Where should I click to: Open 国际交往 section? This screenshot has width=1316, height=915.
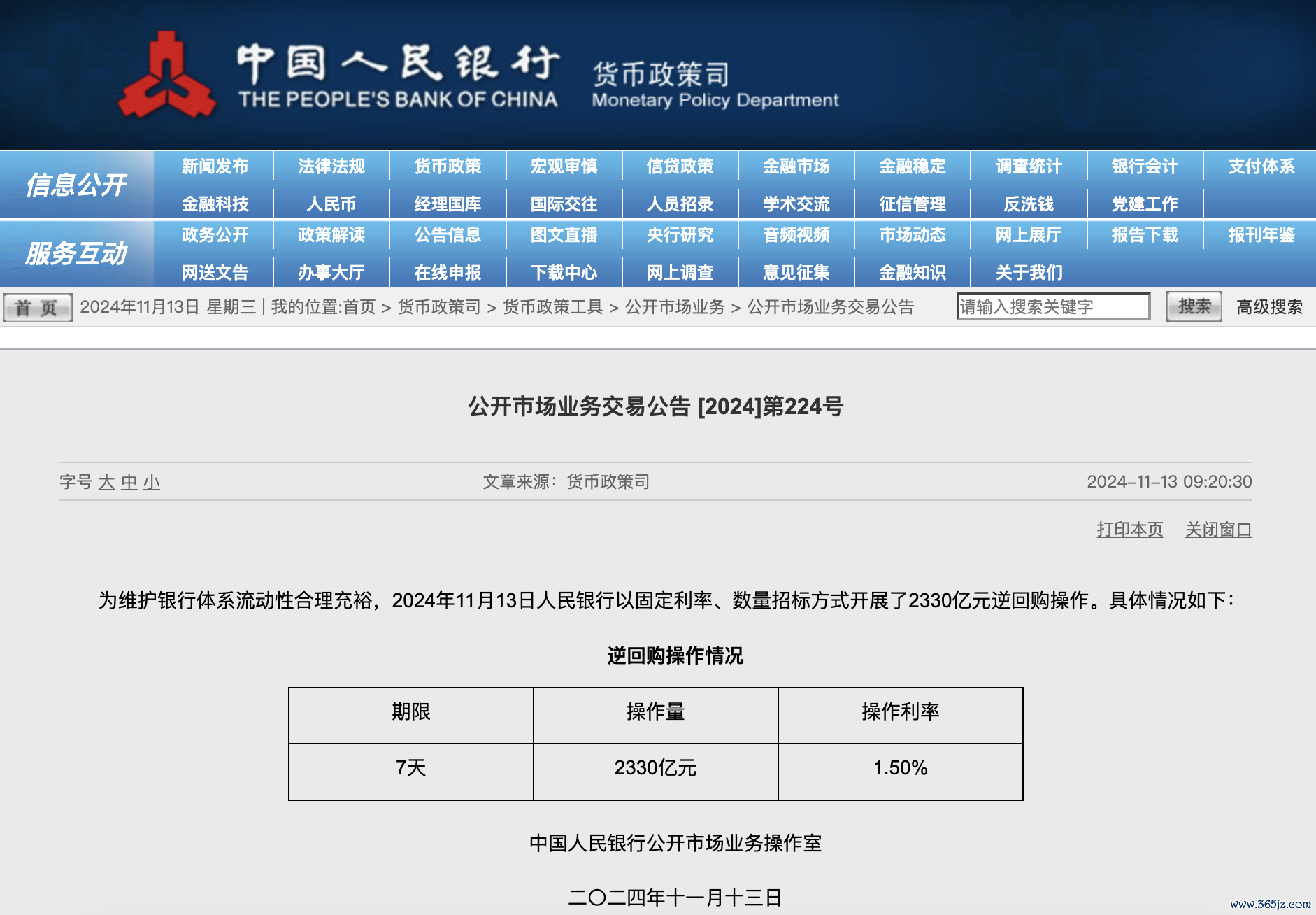tap(564, 204)
